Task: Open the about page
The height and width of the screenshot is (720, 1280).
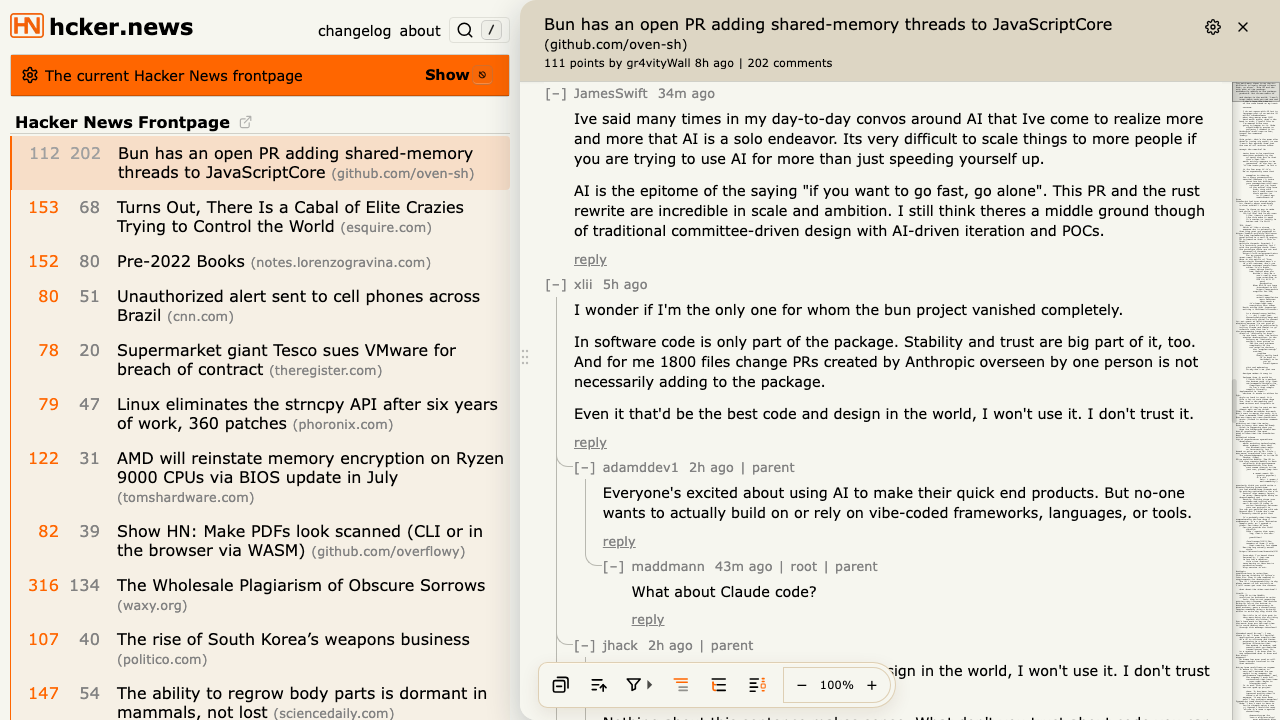Action: pos(420,31)
